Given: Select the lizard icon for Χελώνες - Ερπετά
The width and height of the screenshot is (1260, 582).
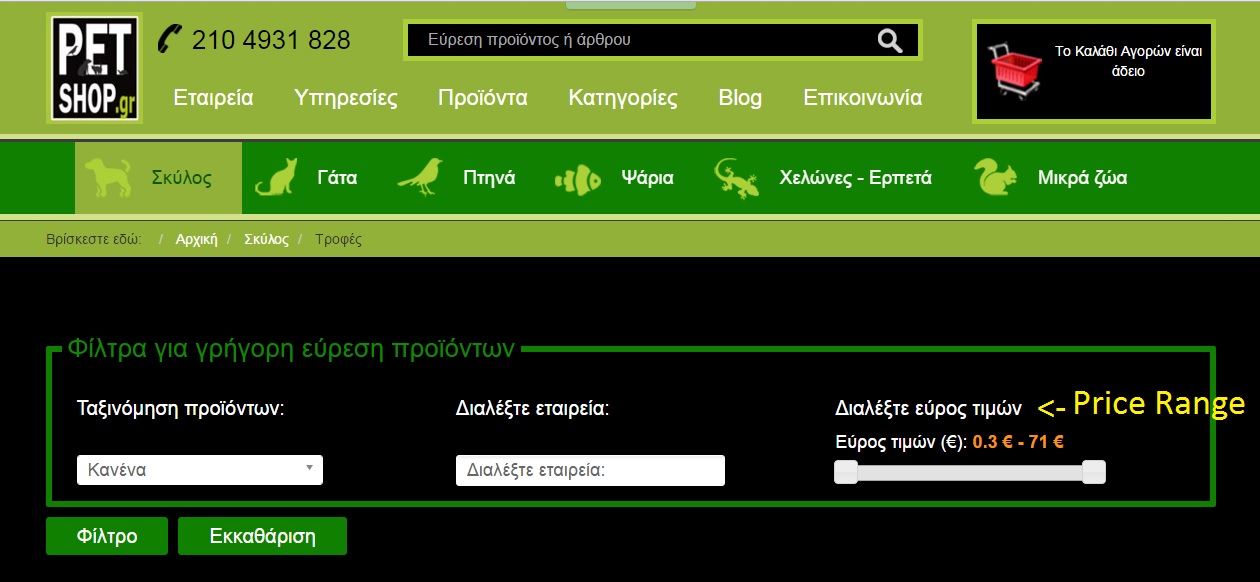Looking at the screenshot, I should point(736,178).
